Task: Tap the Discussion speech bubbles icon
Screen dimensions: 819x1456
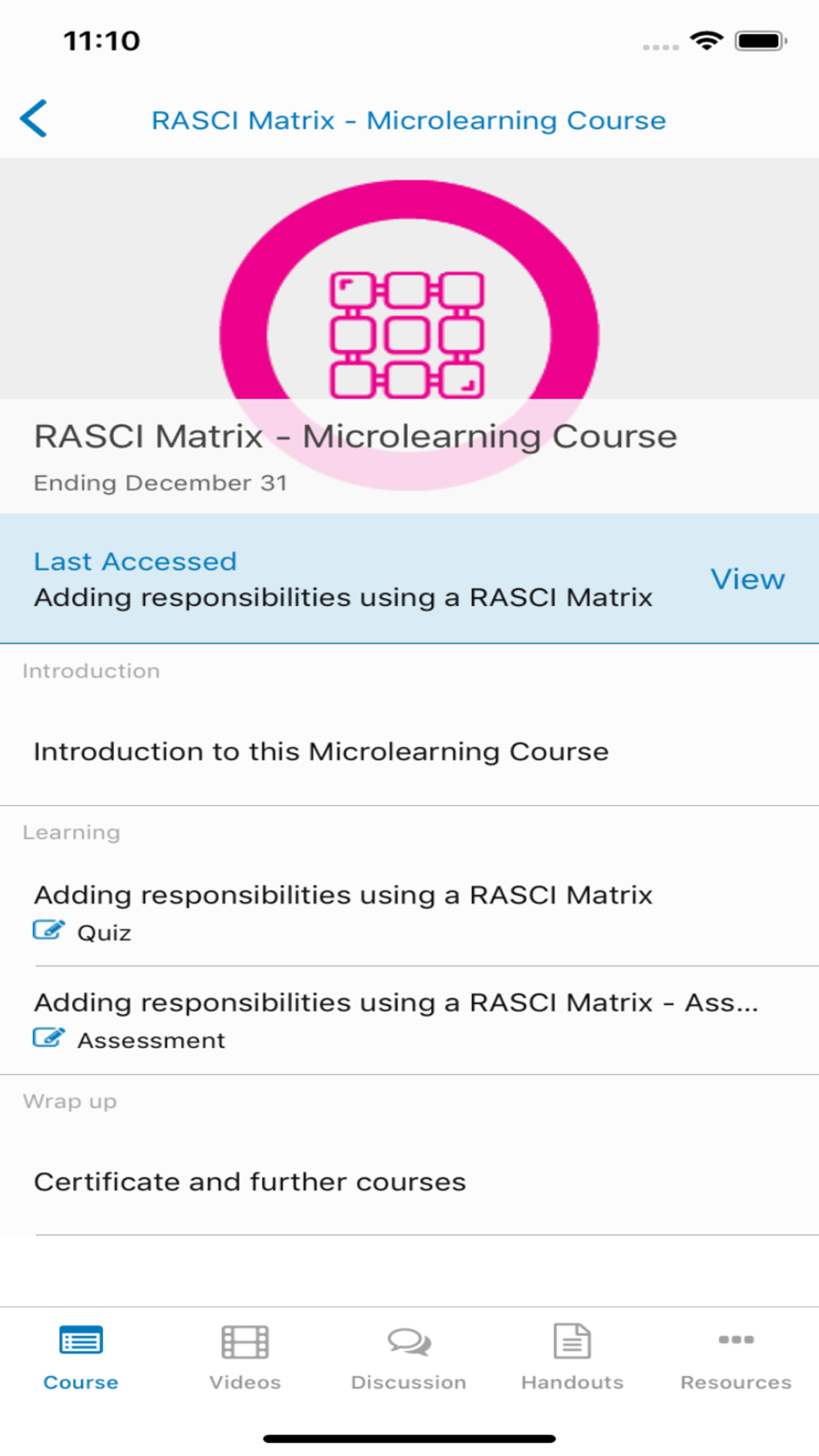Action: [409, 1341]
